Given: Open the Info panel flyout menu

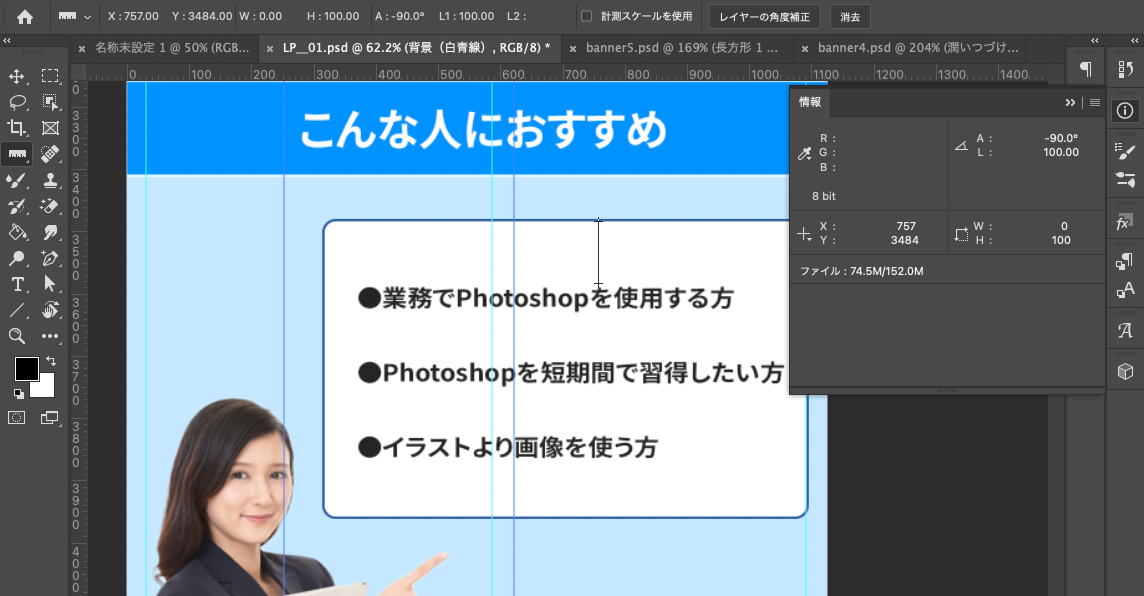Looking at the screenshot, I should pyautogui.click(x=1094, y=103).
